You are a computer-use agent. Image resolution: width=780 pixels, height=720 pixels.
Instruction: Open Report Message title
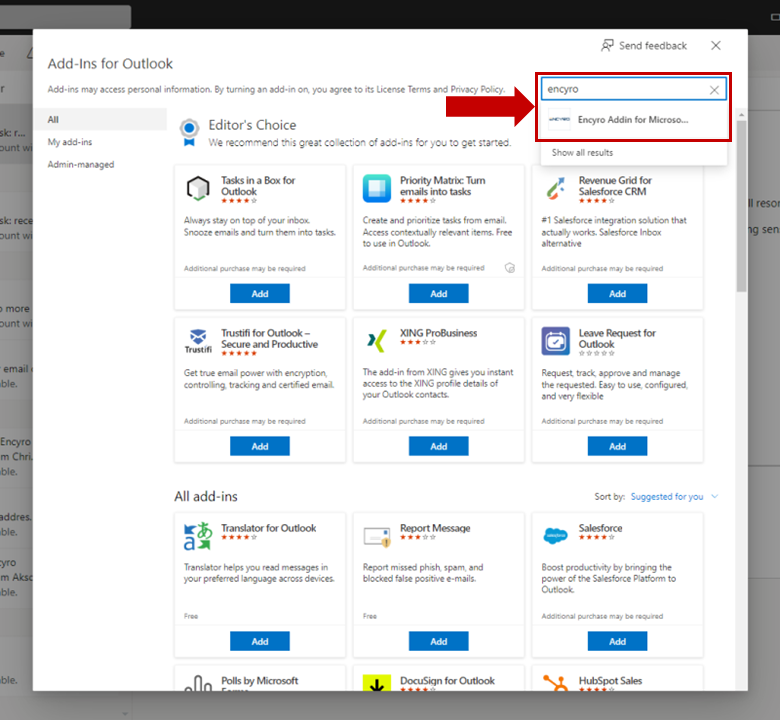point(435,528)
